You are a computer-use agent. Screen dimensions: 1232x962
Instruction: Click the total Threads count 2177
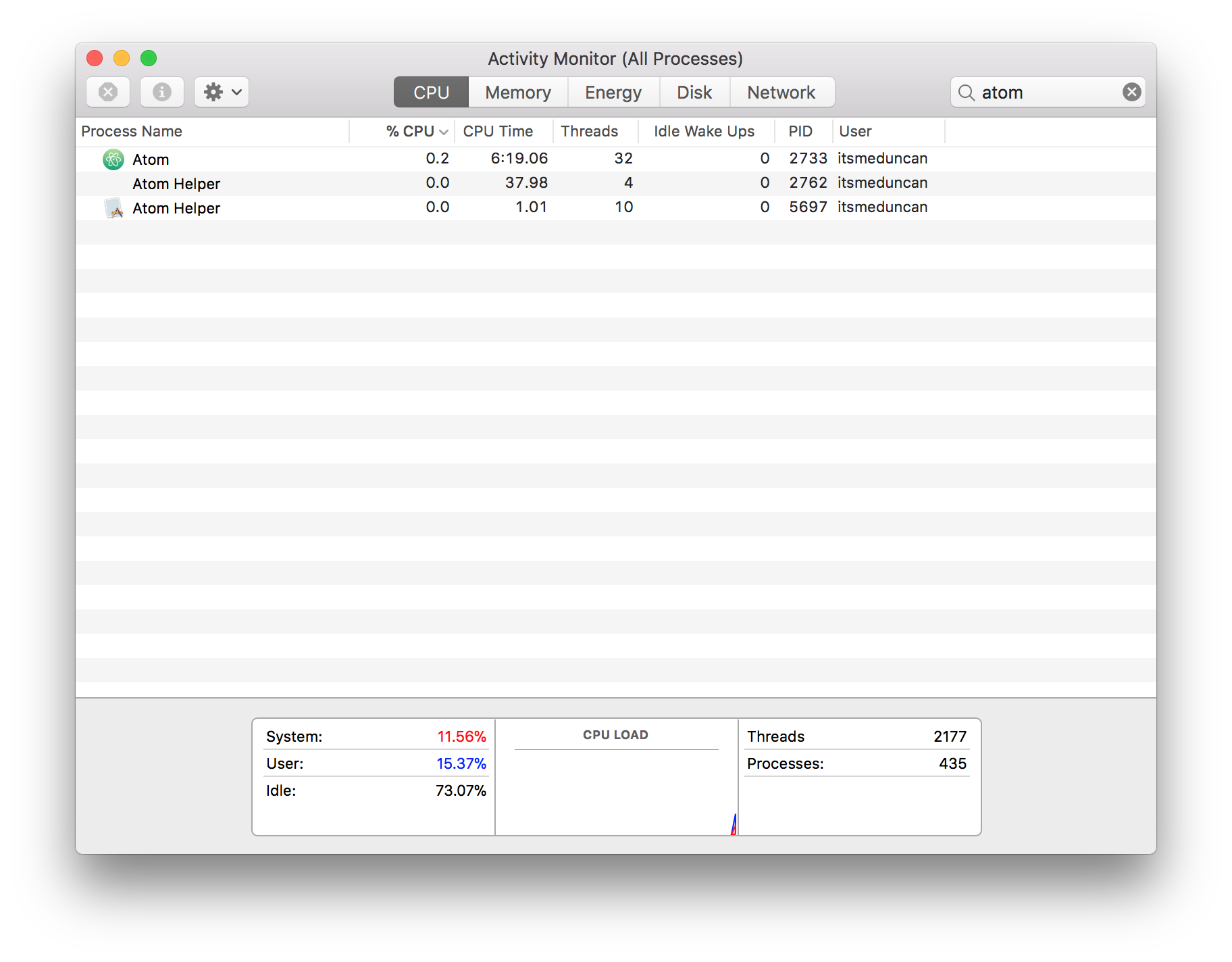(x=950, y=736)
